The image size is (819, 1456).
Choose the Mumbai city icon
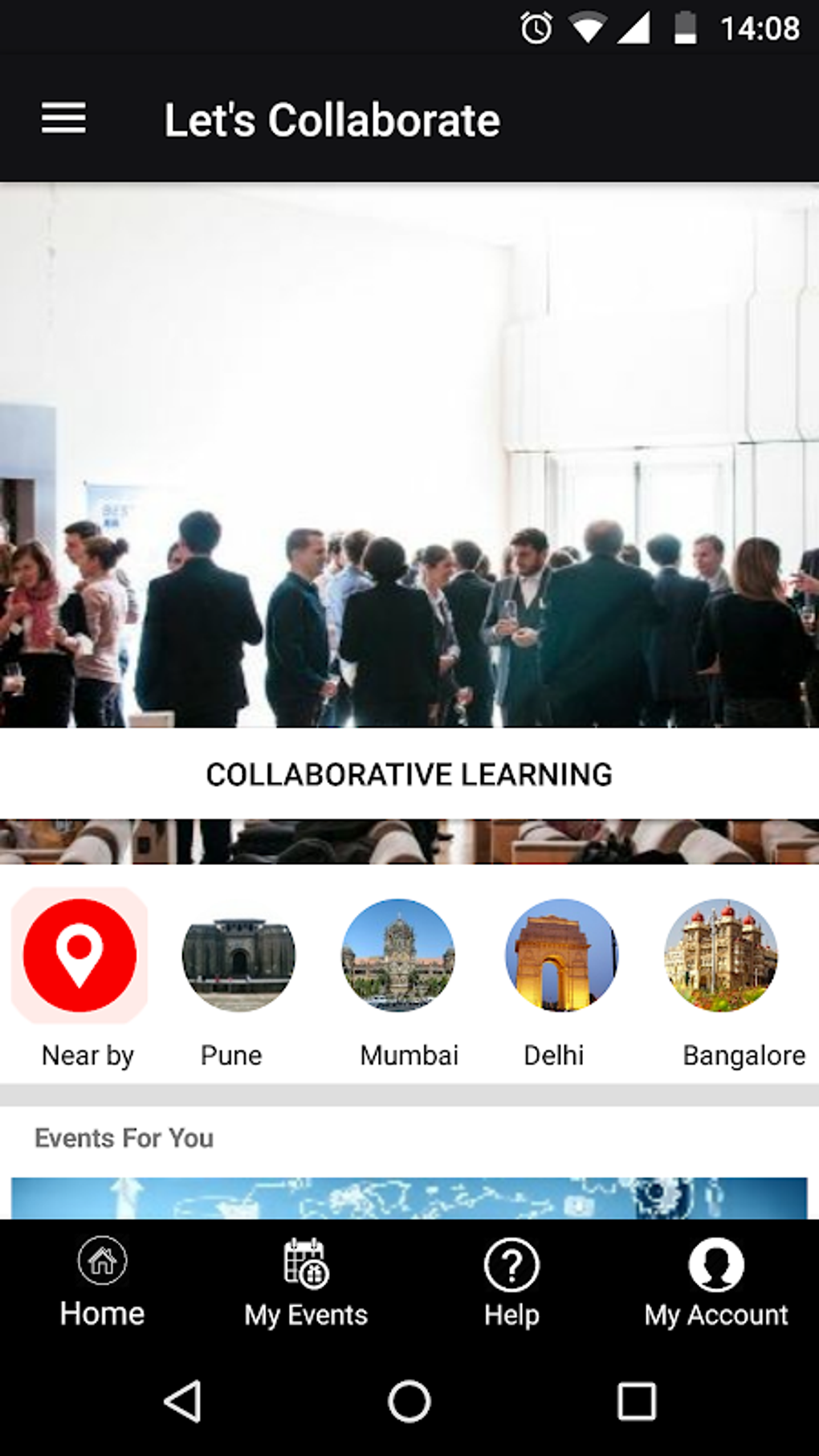[398, 955]
